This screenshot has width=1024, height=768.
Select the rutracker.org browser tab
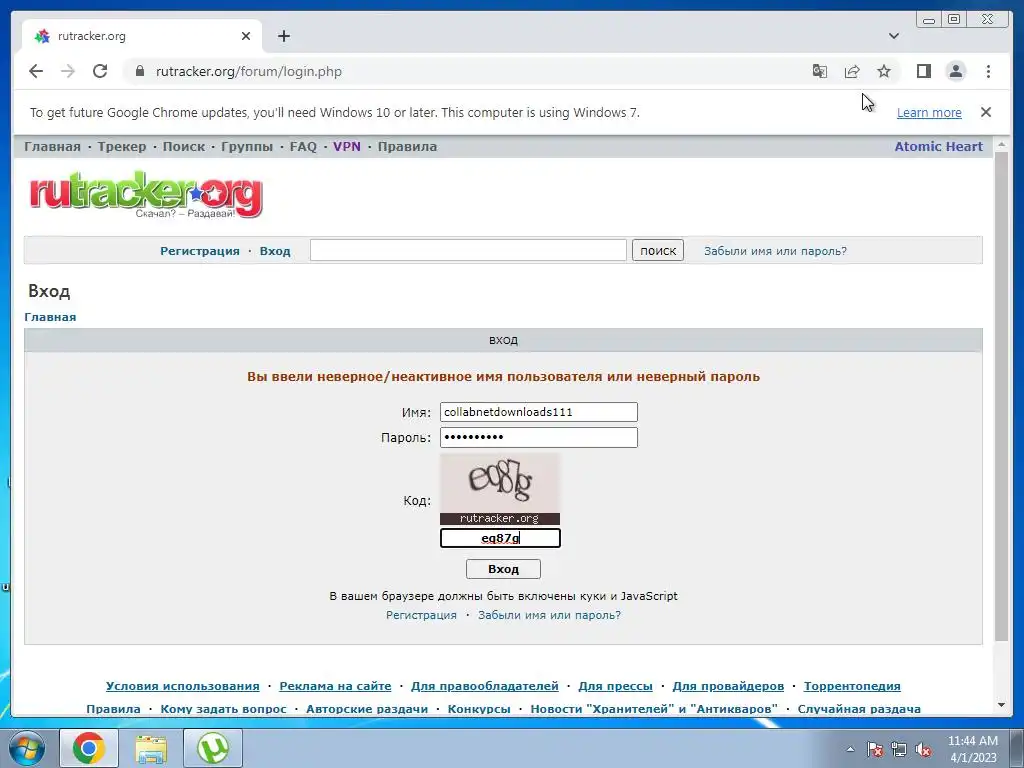click(x=142, y=36)
